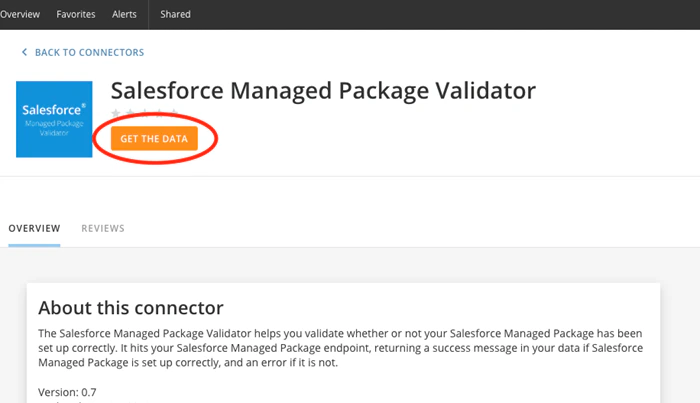Open Favorites in the top navigation bar

click(x=75, y=14)
